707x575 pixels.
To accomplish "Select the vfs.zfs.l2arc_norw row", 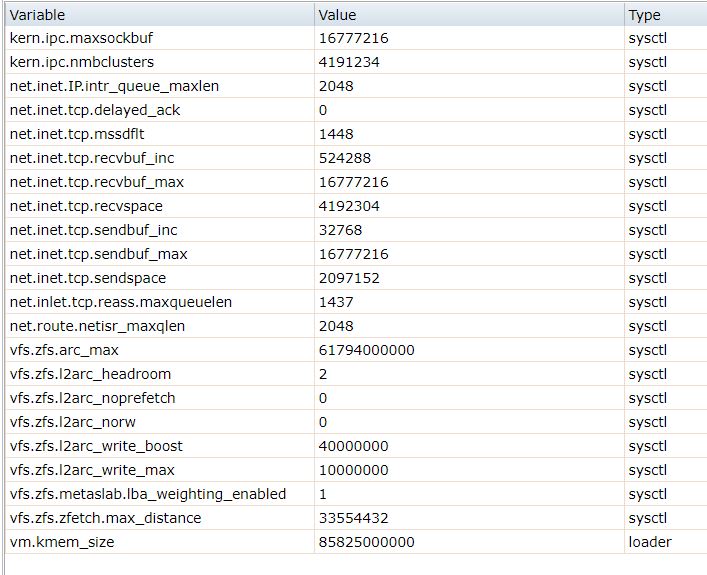I will point(356,422).
